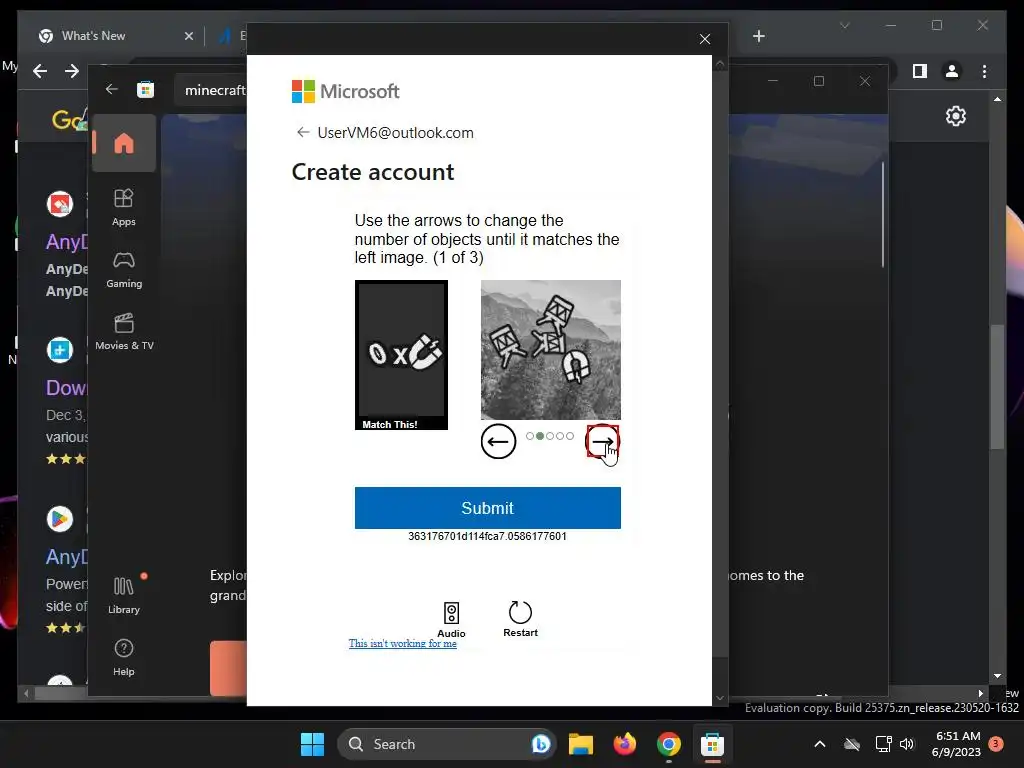The image size is (1024, 768).
Task: Click the Microsoft Store search box
Action: click(x=210, y=89)
